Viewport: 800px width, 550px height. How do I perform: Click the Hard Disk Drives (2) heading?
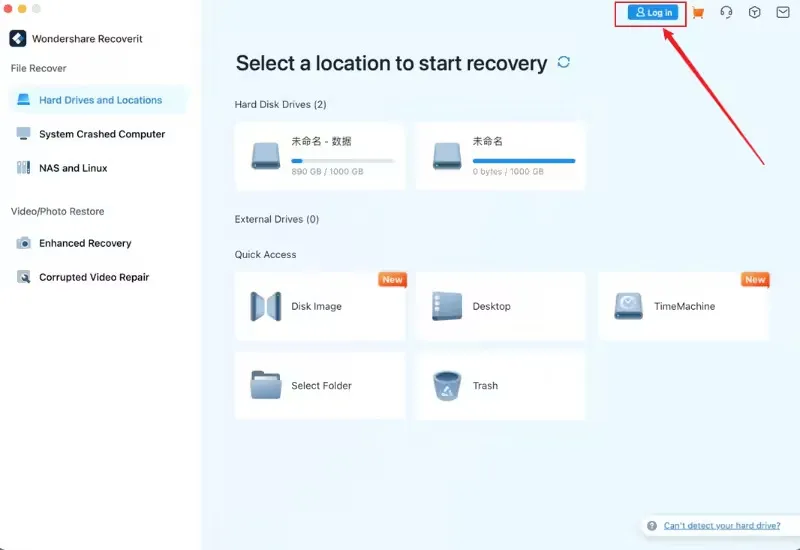(280, 105)
